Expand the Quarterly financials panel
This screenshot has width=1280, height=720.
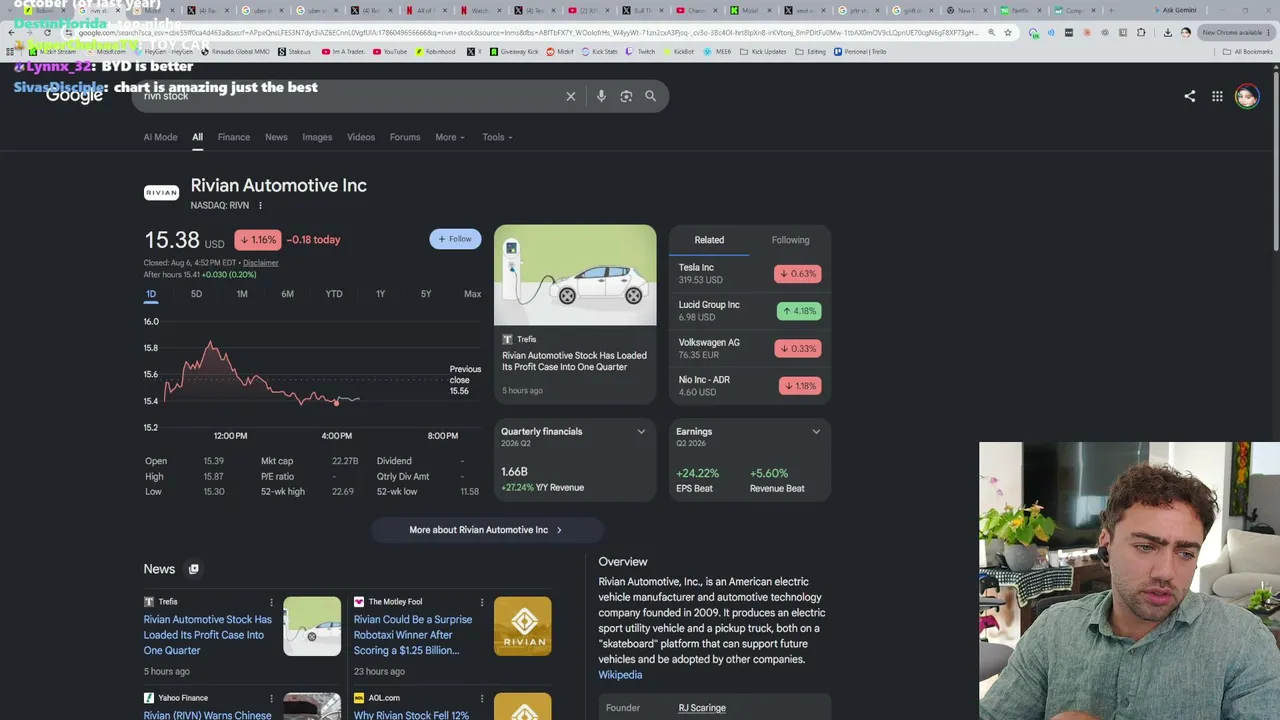pos(641,432)
